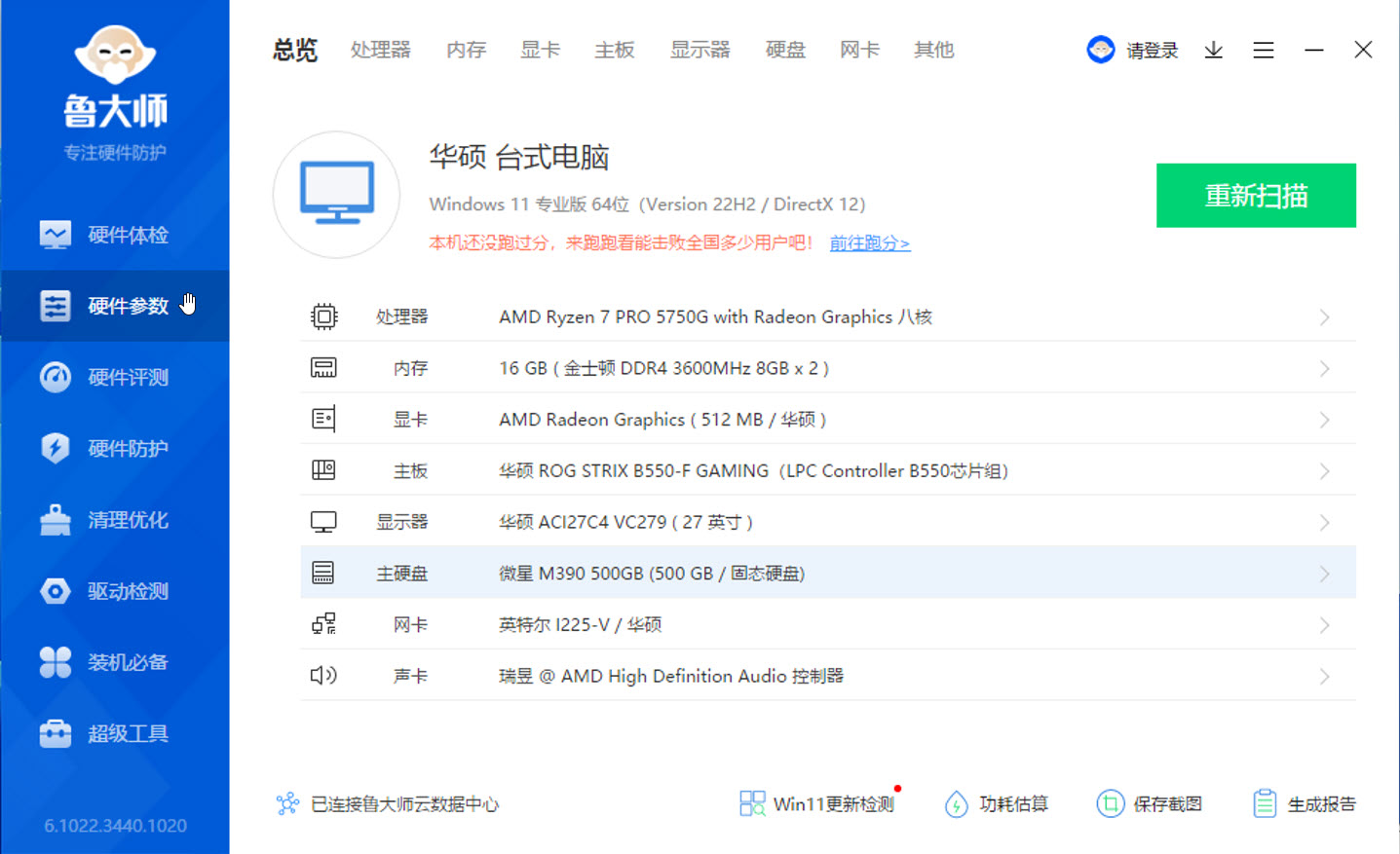The height and width of the screenshot is (854, 1400).
Task: Open the hamburger main menu
Action: pyautogui.click(x=1264, y=50)
